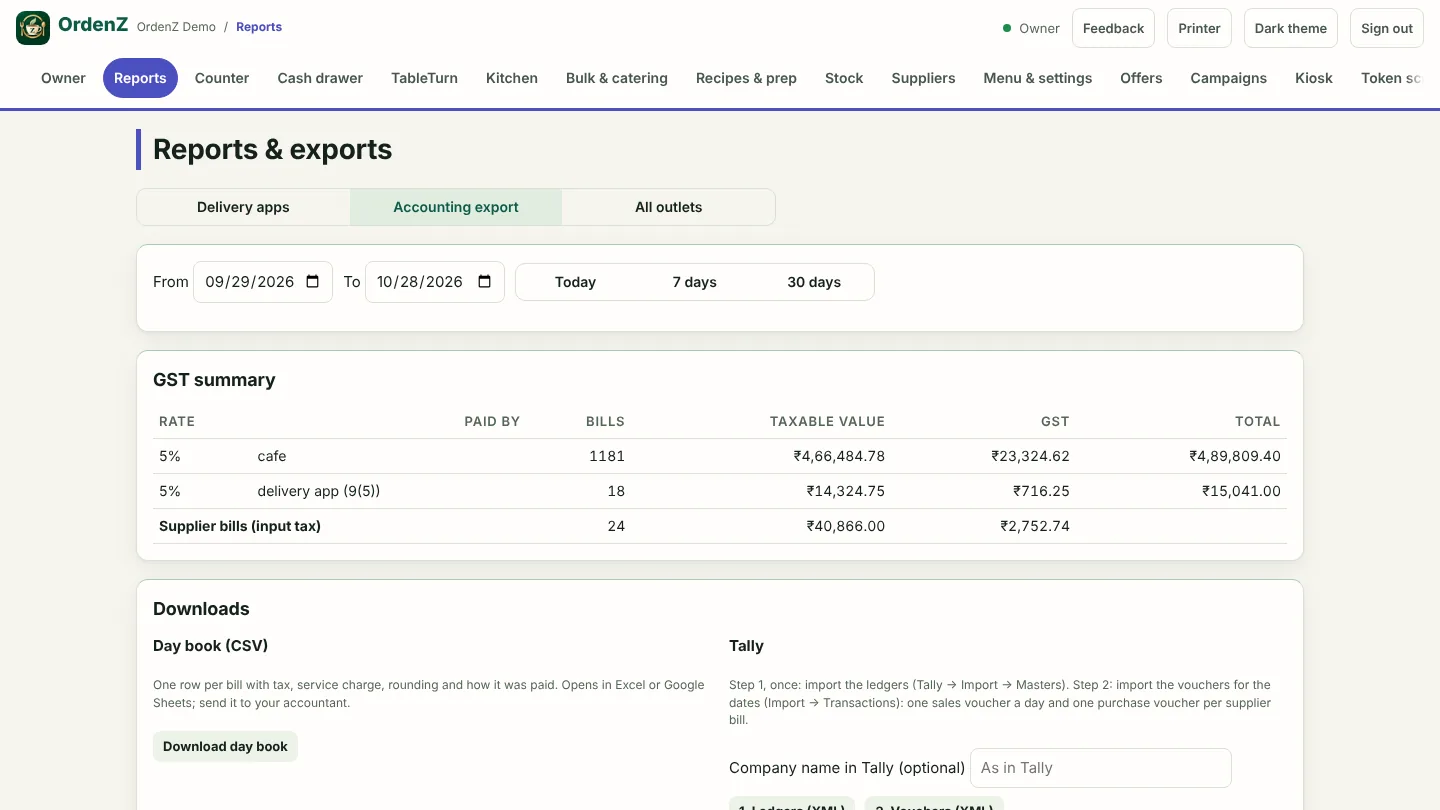This screenshot has height=810, width=1440.
Task: Switch to Dark theme
Action: click(1291, 28)
